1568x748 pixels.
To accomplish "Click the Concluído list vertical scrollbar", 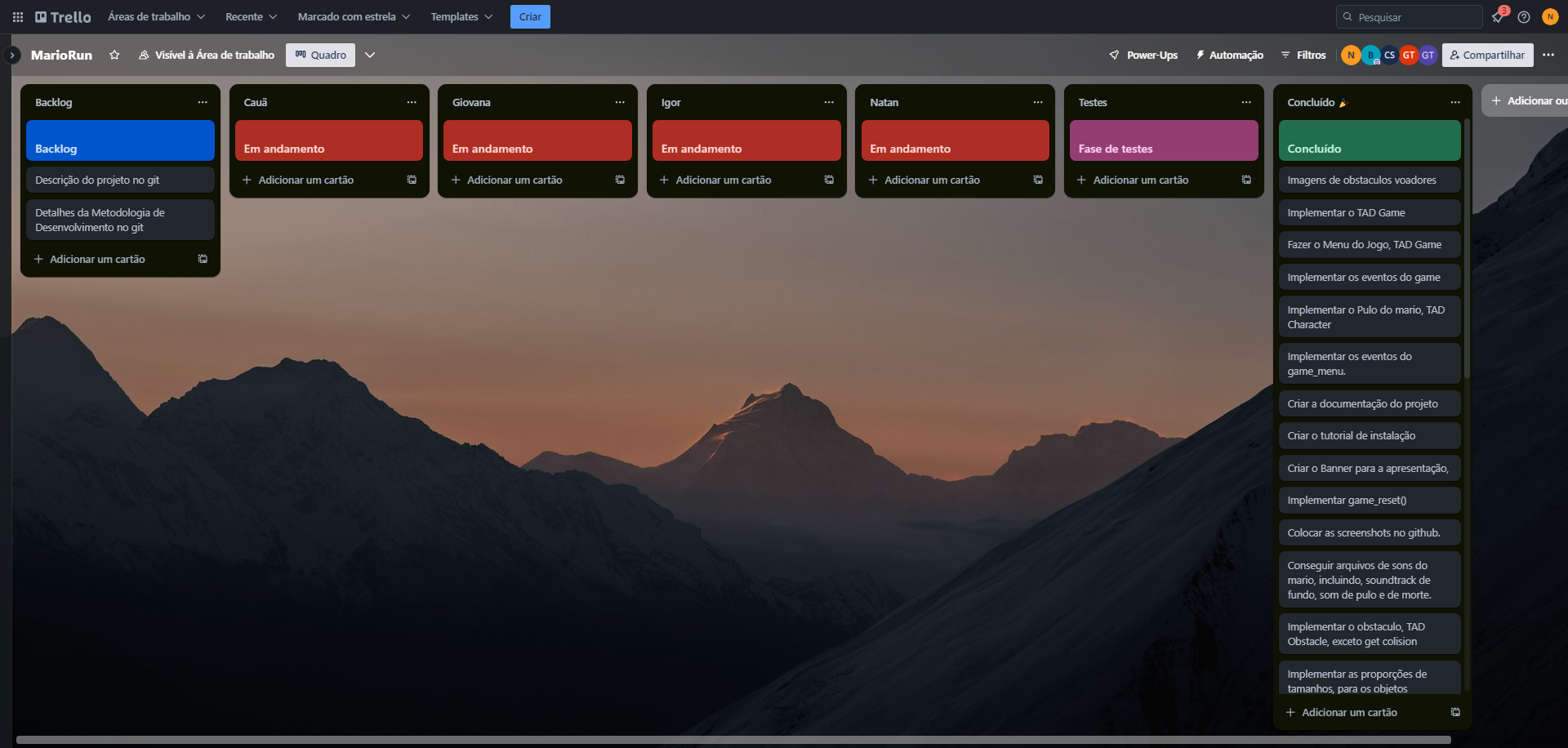I will [x=1467, y=248].
